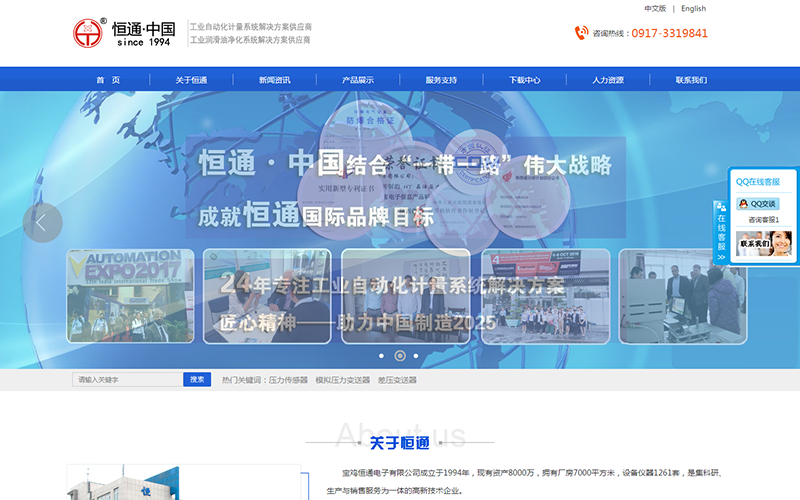Click hot keyword 差压变送器

[397, 380]
